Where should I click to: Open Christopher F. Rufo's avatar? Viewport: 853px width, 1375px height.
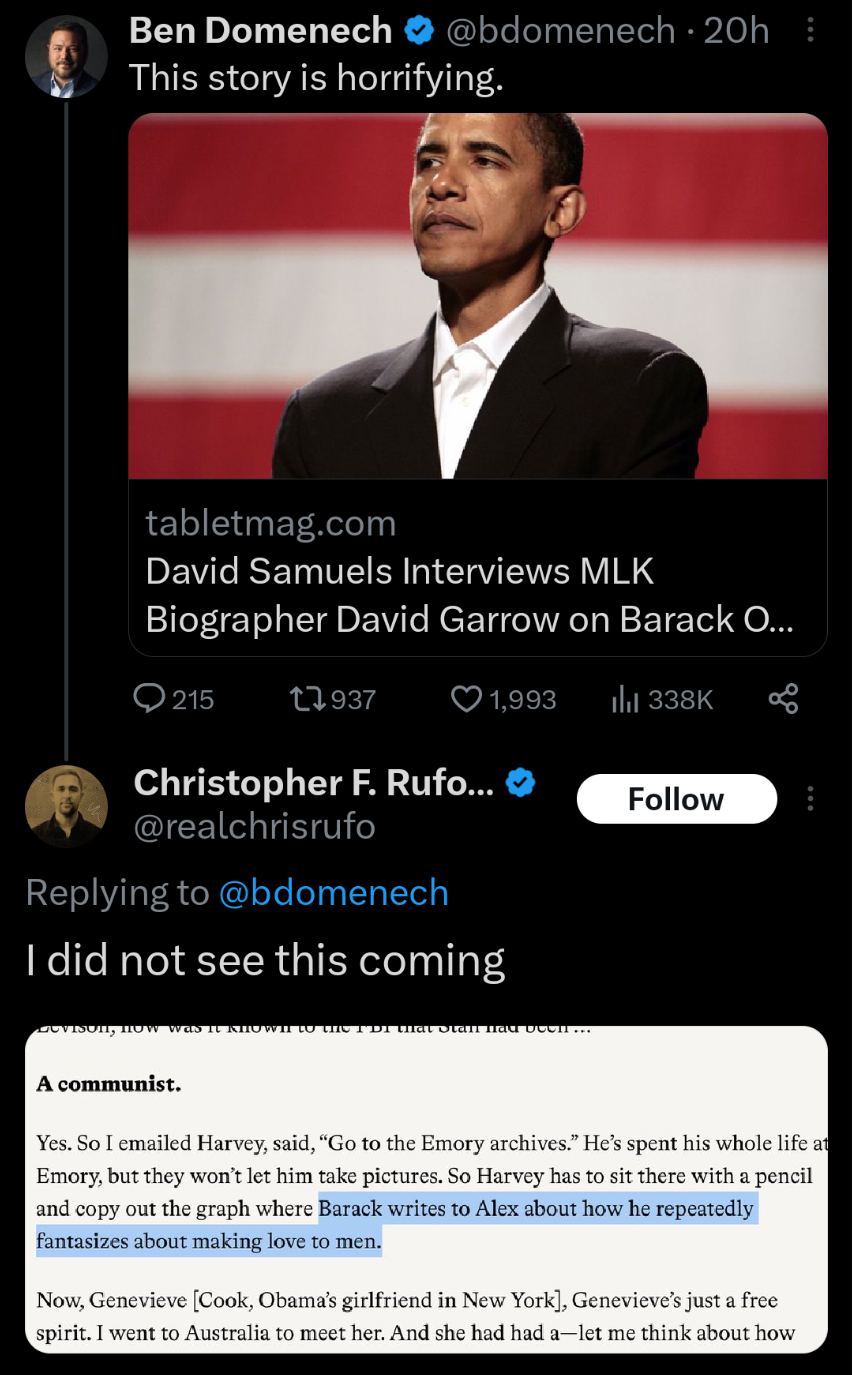pyautogui.click(x=66, y=806)
